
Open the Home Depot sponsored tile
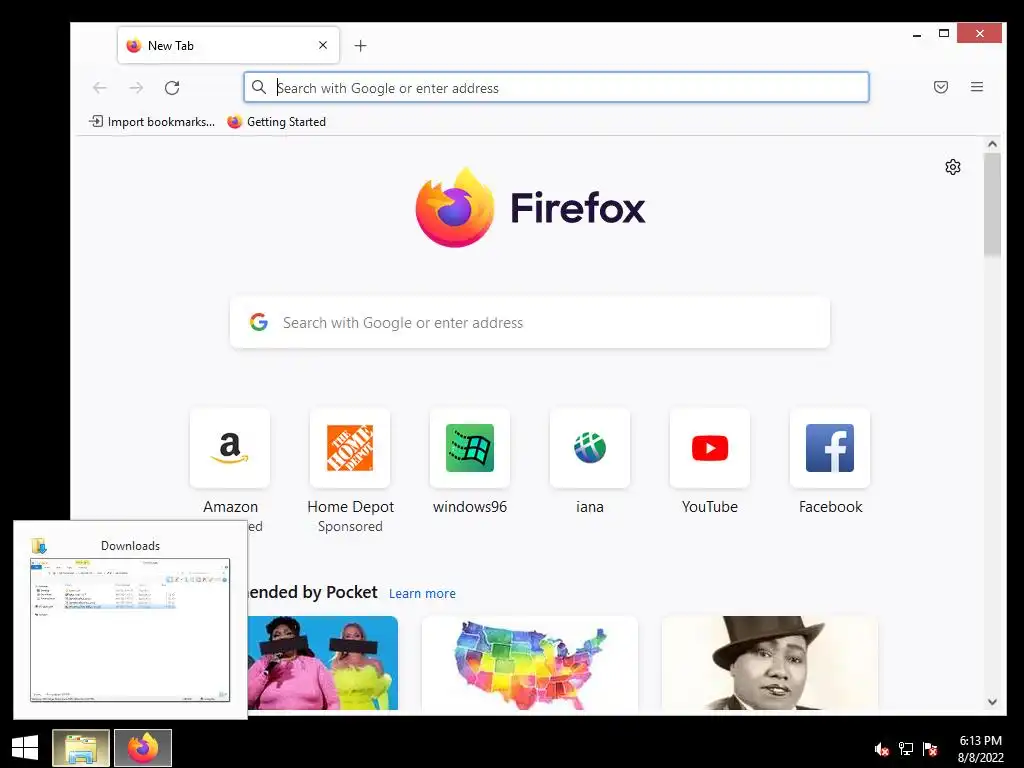[350, 449]
